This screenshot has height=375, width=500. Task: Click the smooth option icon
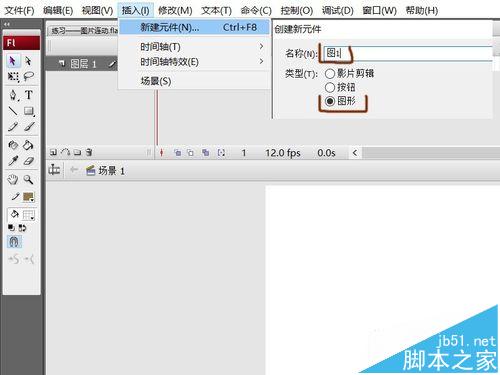pyautogui.click(x=14, y=259)
